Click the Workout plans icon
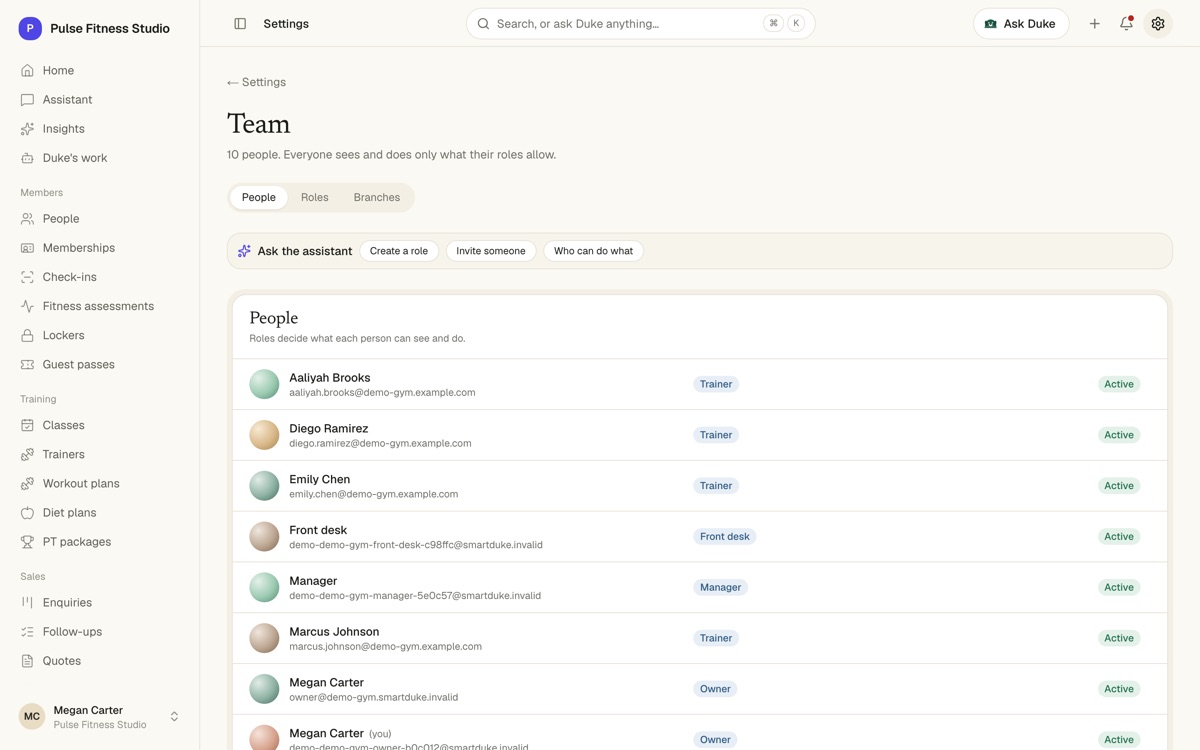 click(x=27, y=484)
